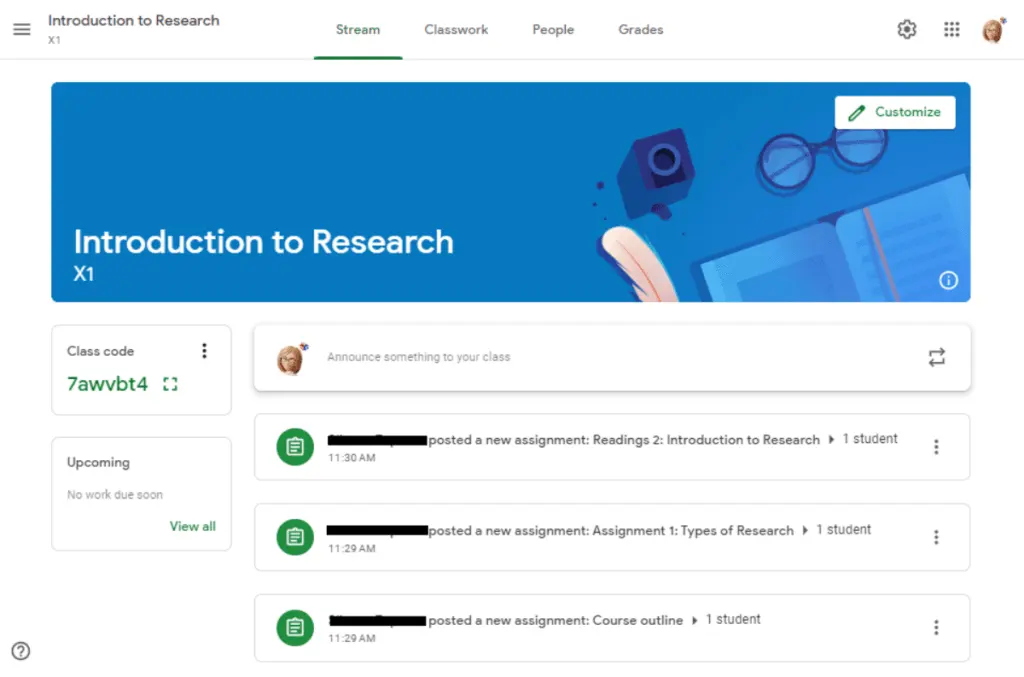Click the avatar in the announcement box

(291, 358)
